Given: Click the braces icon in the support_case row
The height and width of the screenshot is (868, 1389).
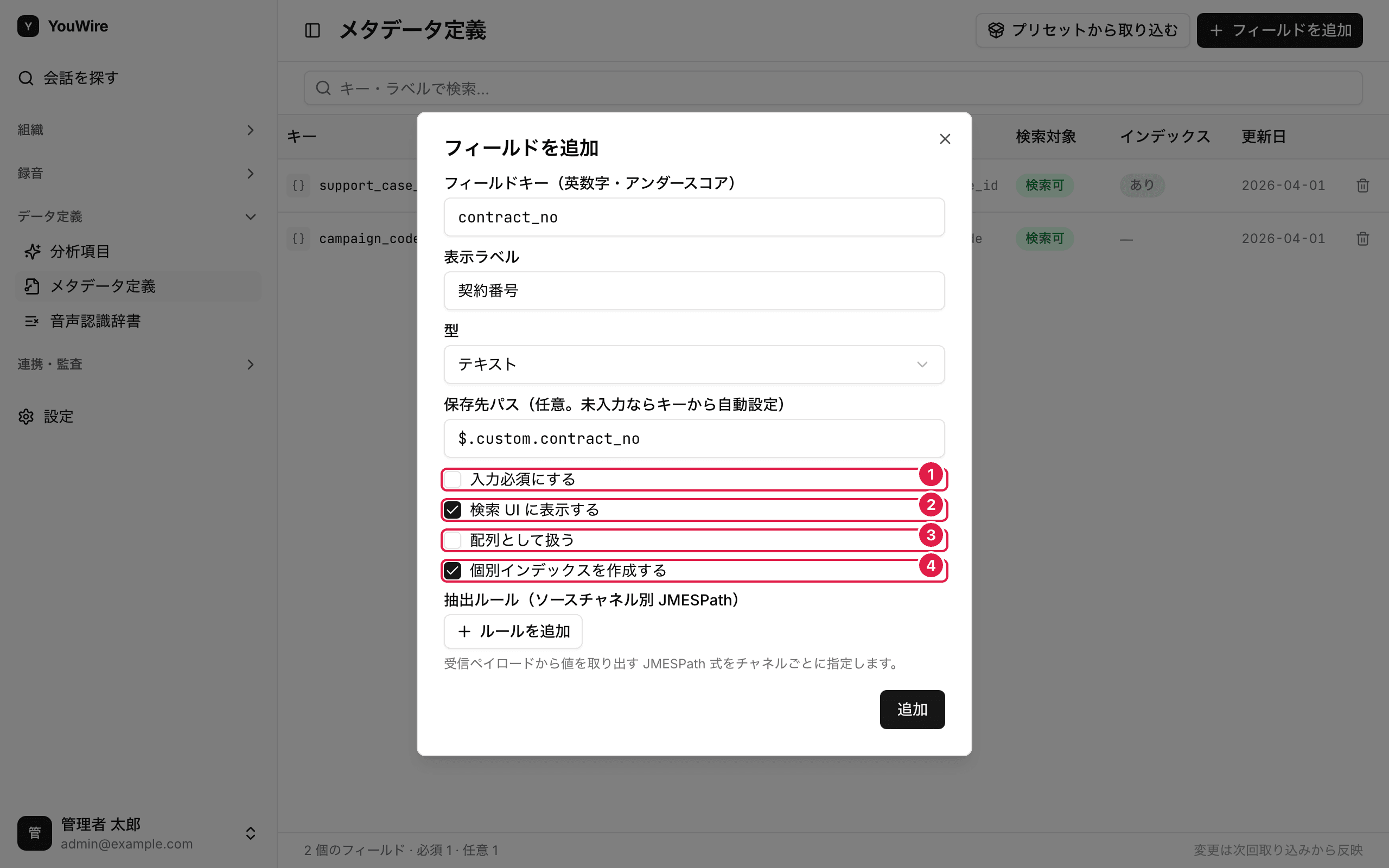Looking at the screenshot, I should click(x=298, y=186).
